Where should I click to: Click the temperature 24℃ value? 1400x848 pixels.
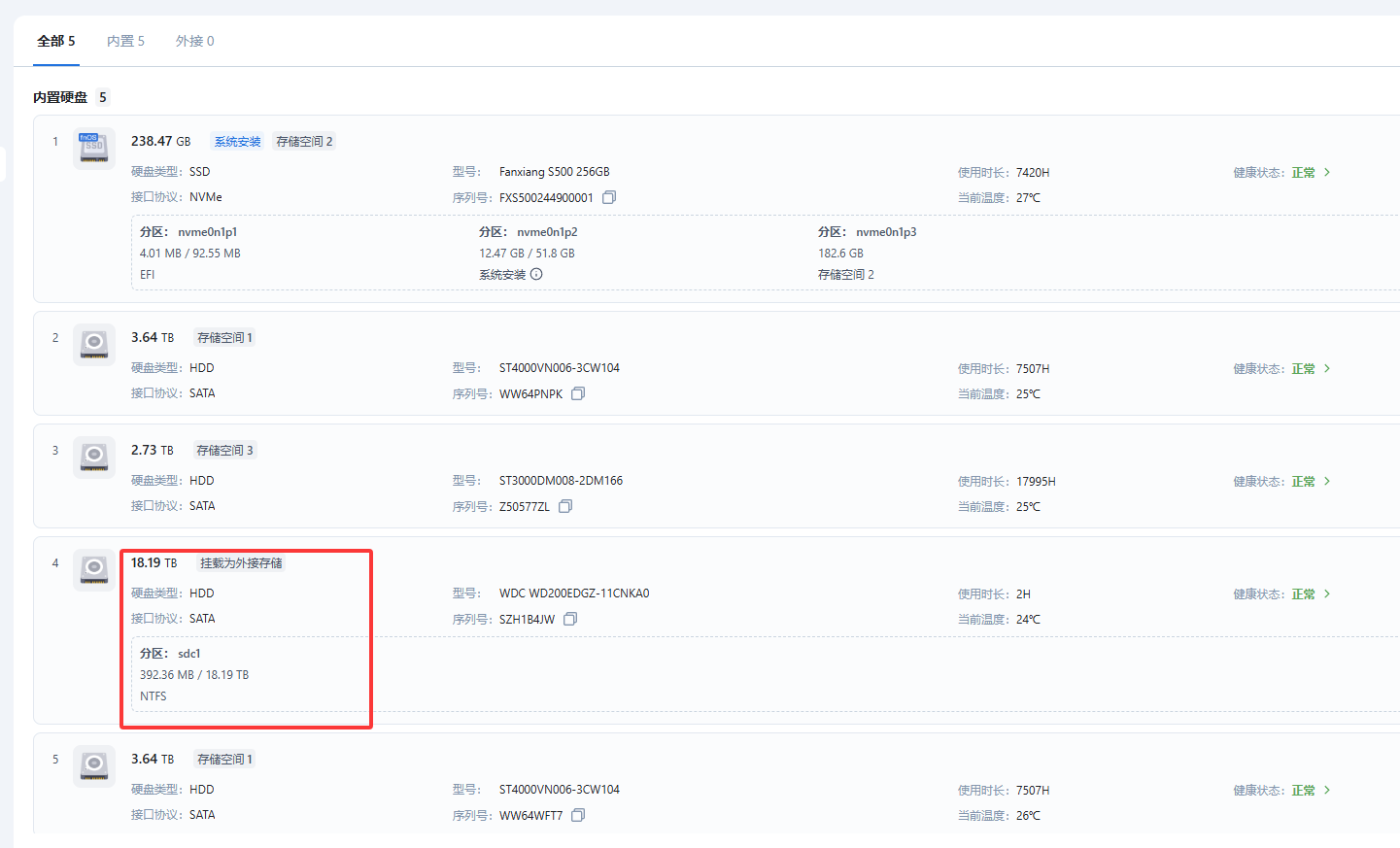point(1028,620)
